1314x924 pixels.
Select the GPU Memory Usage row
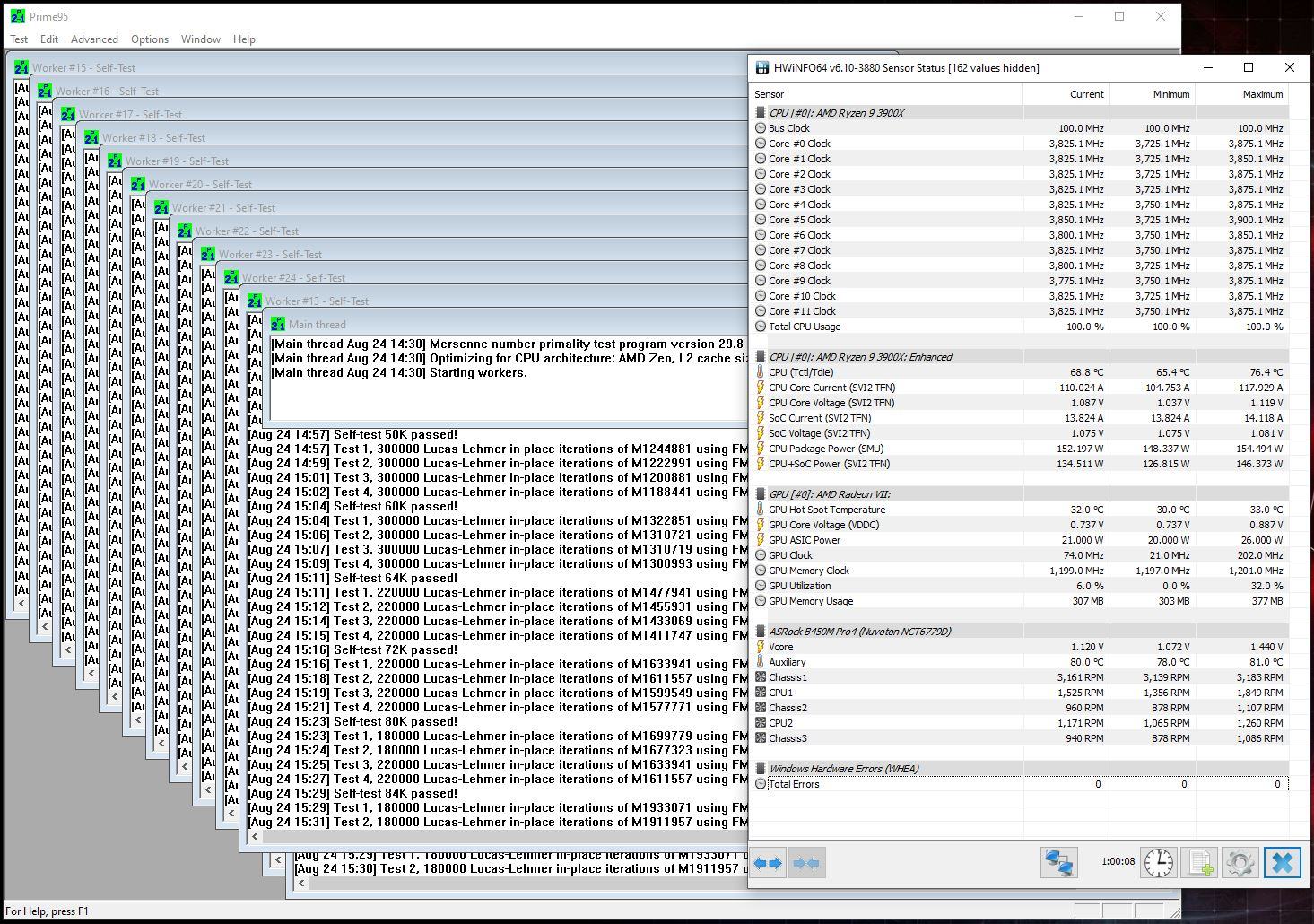(x=1021, y=601)
